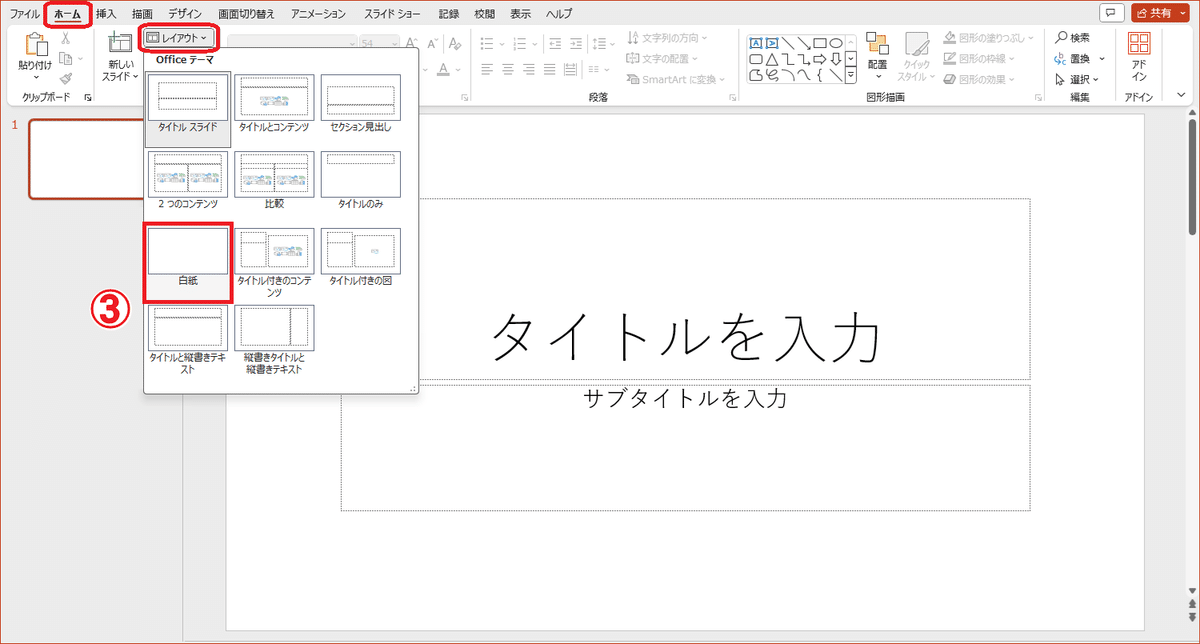Pick the rectangle shape in gallery
This screenshot has width=1200, height=644.
[x=820, y=43]
